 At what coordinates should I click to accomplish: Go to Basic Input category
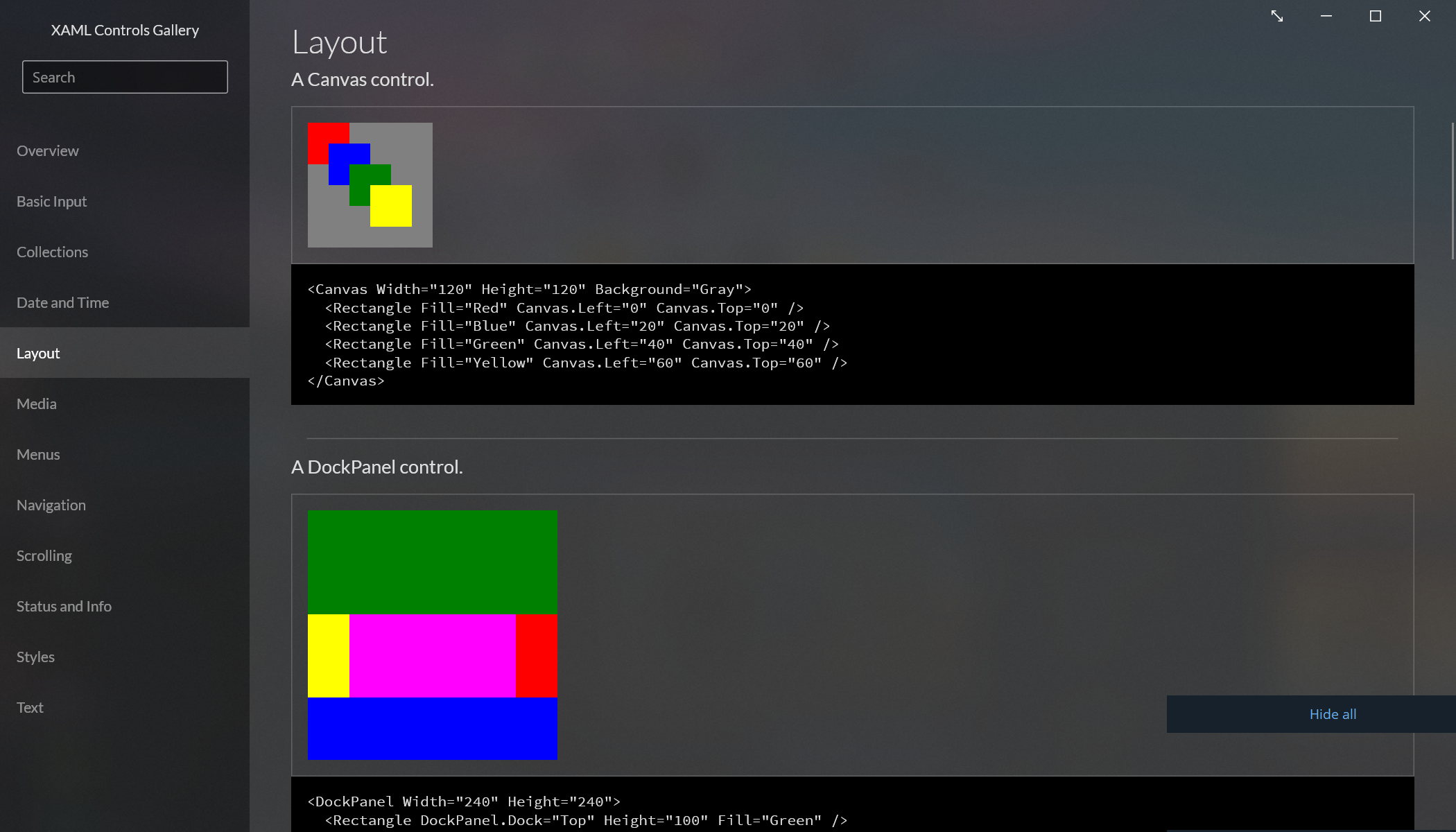pos(51,201)
